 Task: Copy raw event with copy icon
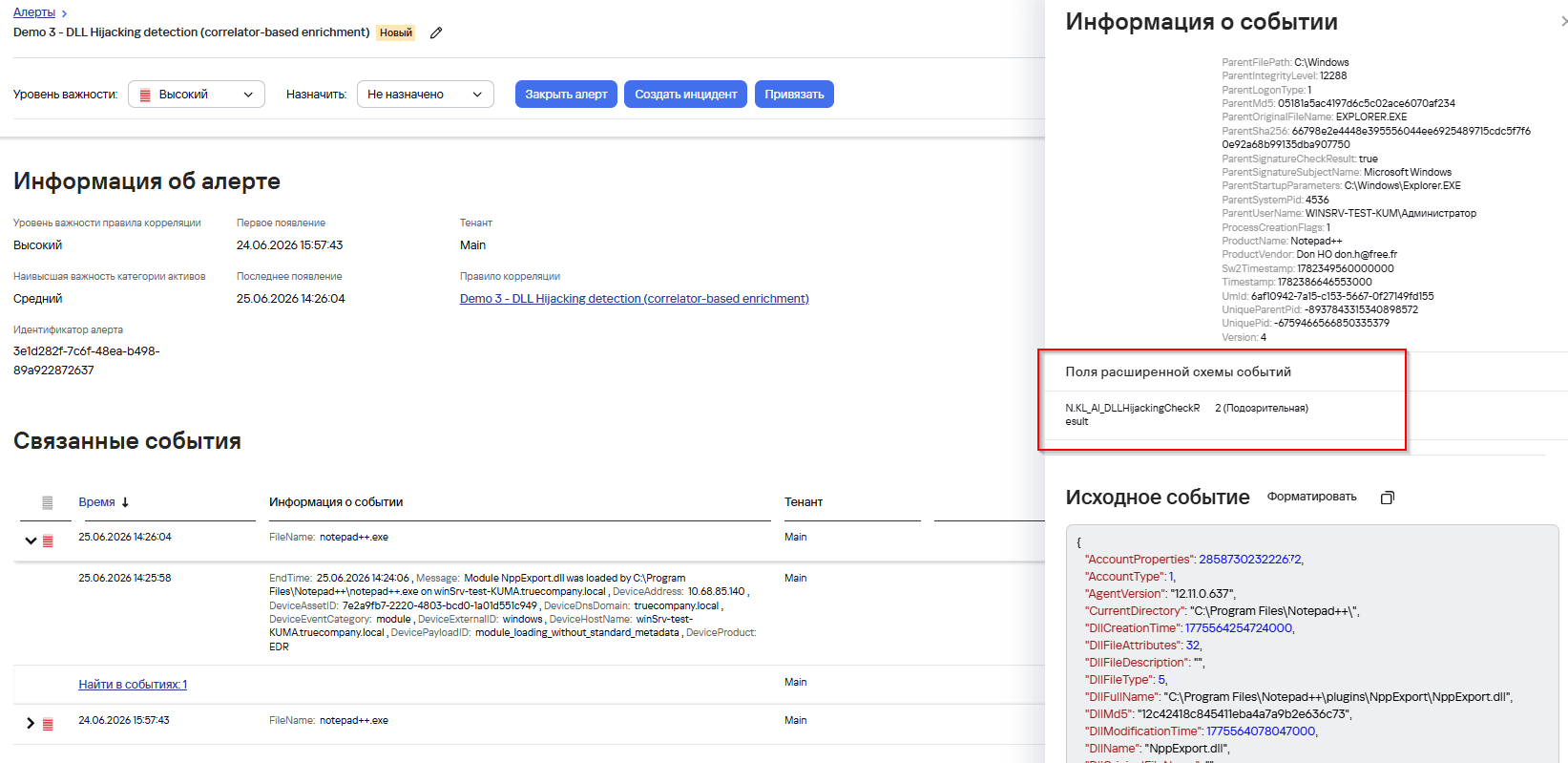coord(1388,498)
